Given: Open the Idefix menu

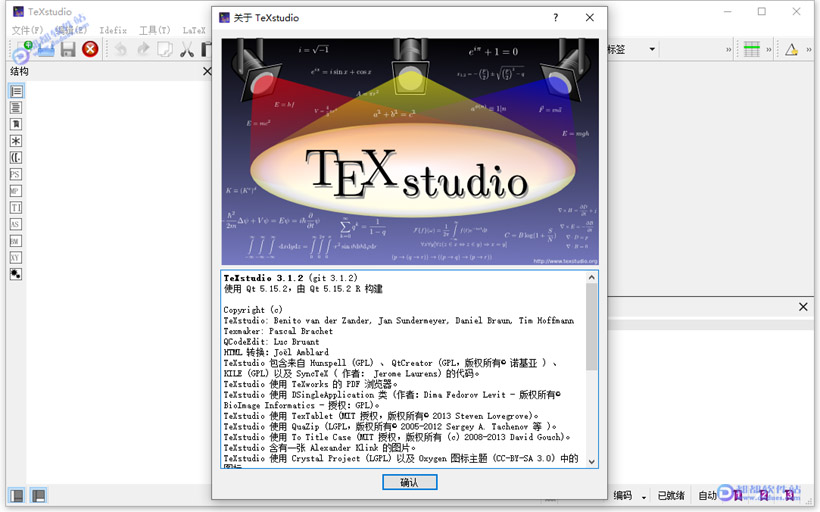Looking at the screenshot, I should pyautogui.click(x=113, y=30).
